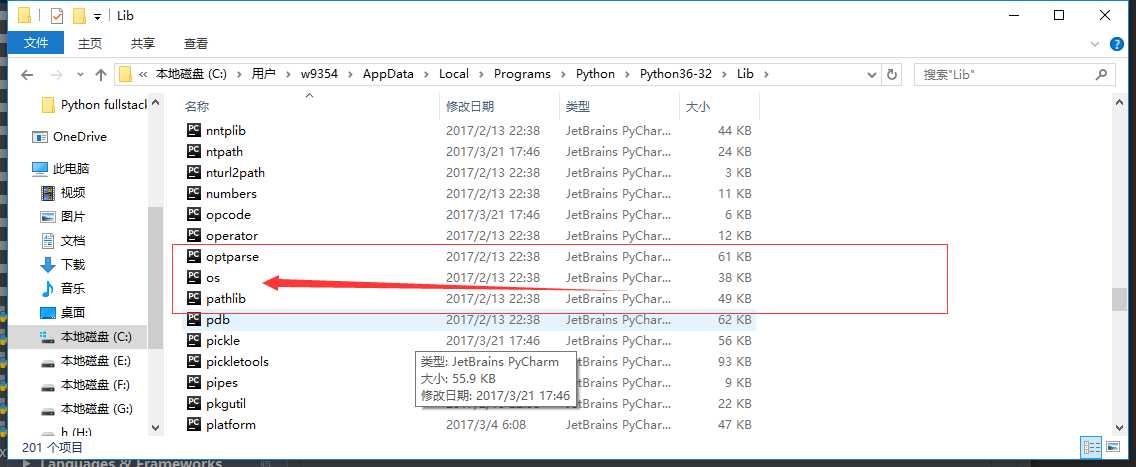Viewport: 1136px width, 467px height.
Task: Click the file list vertical scrollbar thumb
Action: click(1119, 299)
